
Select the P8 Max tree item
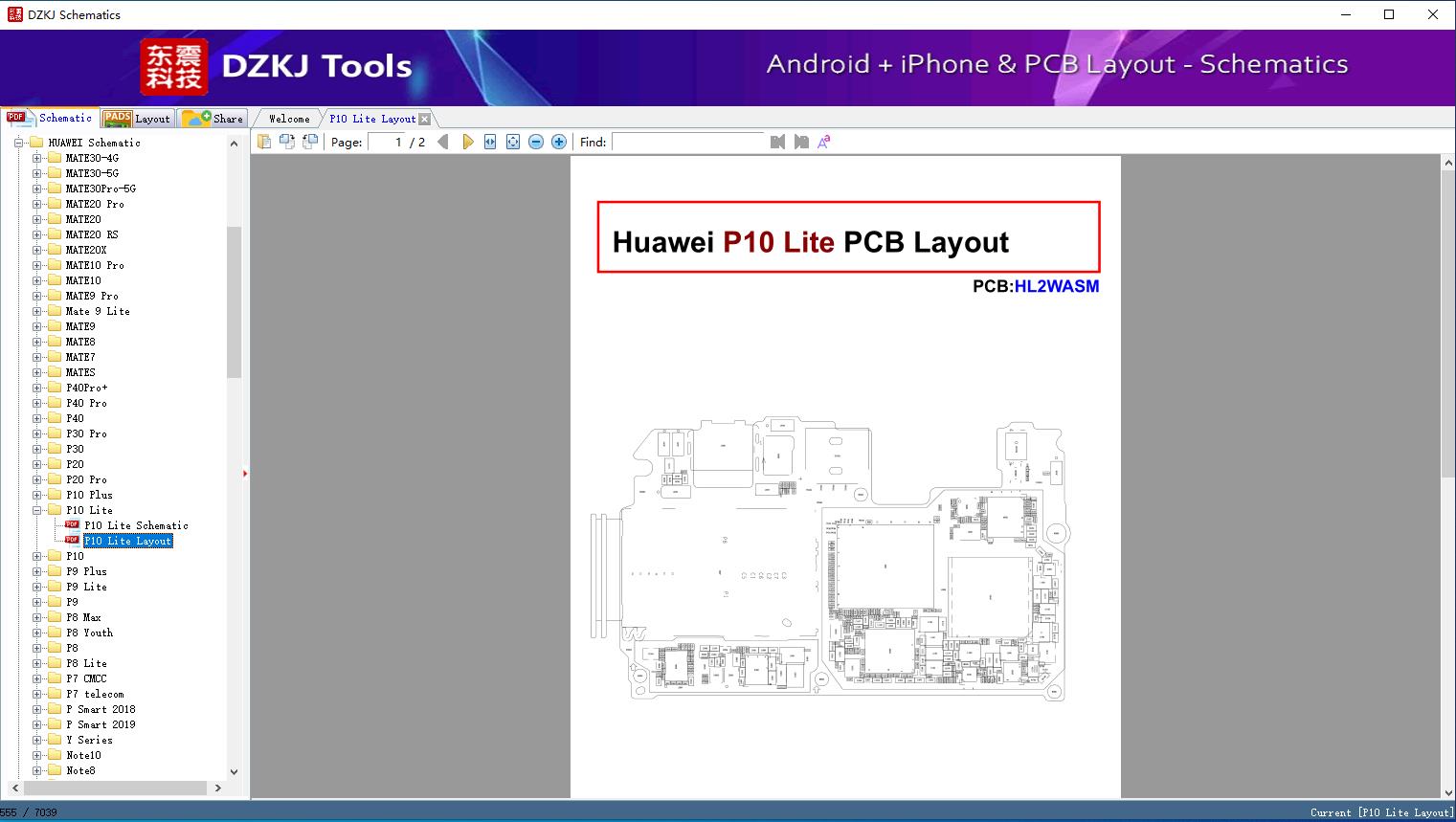click(x=83, y=617)
